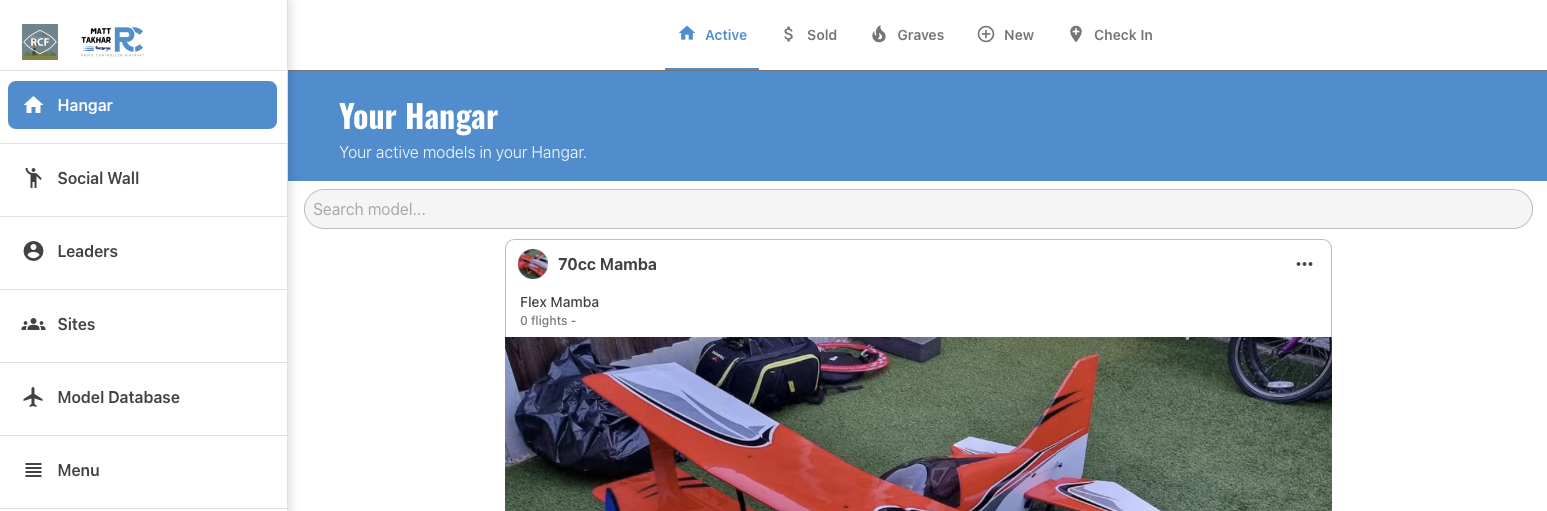Click the Leaders account icon
Image resolution: width=1547 pixels, height=511 pixels.
[x=33, y=251]
